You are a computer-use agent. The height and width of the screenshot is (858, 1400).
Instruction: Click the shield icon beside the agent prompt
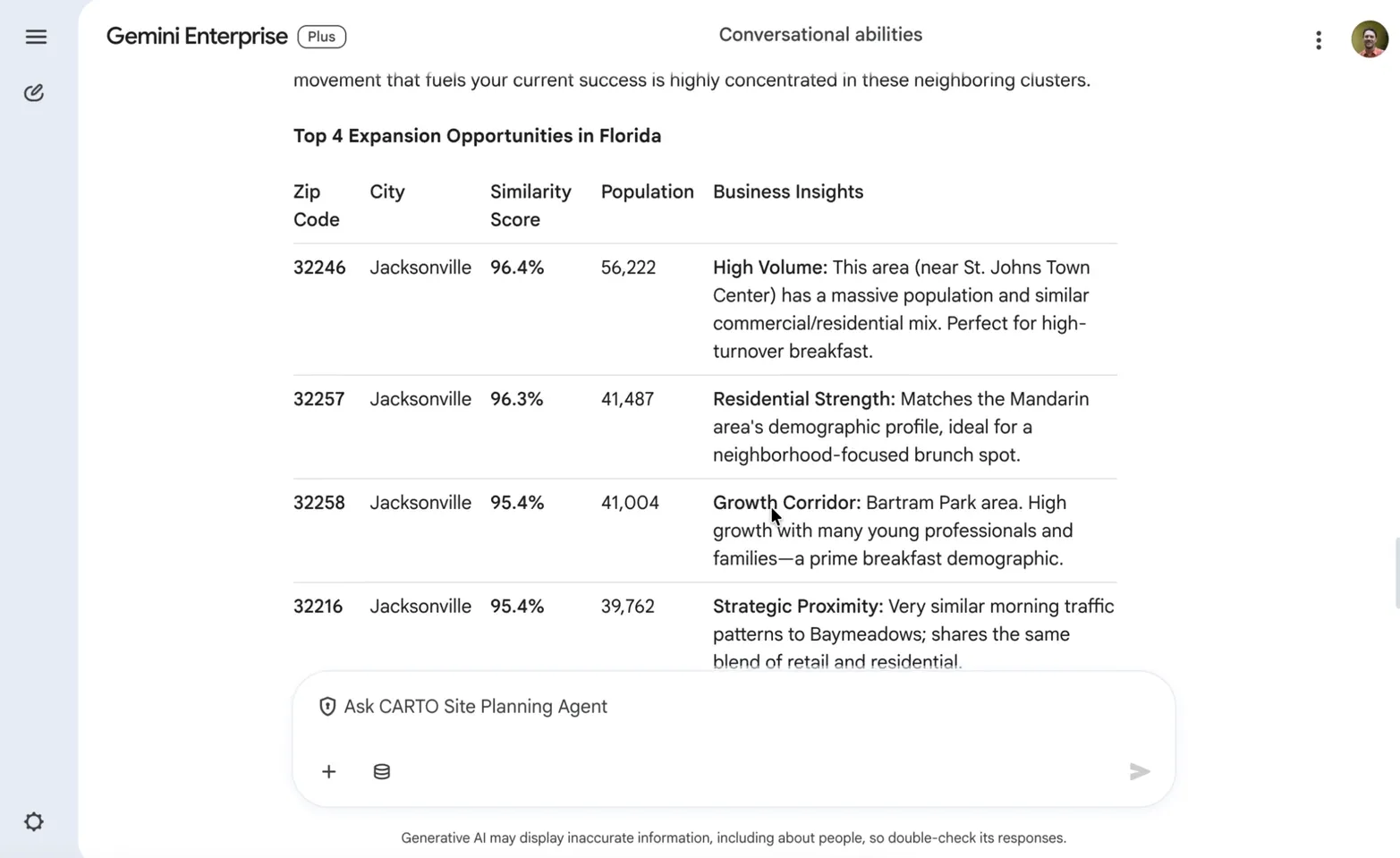[x=327, y=707]
